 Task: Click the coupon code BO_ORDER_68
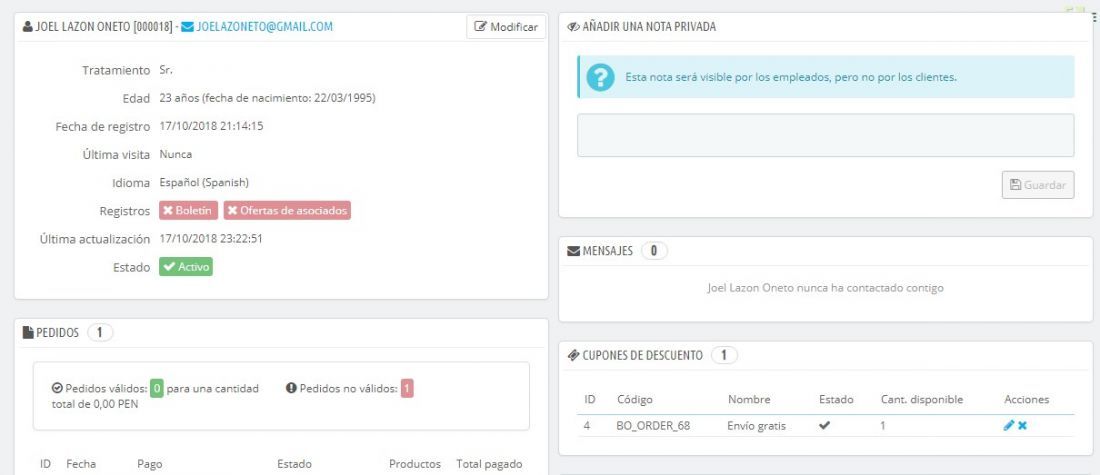[x=653, y=425]
